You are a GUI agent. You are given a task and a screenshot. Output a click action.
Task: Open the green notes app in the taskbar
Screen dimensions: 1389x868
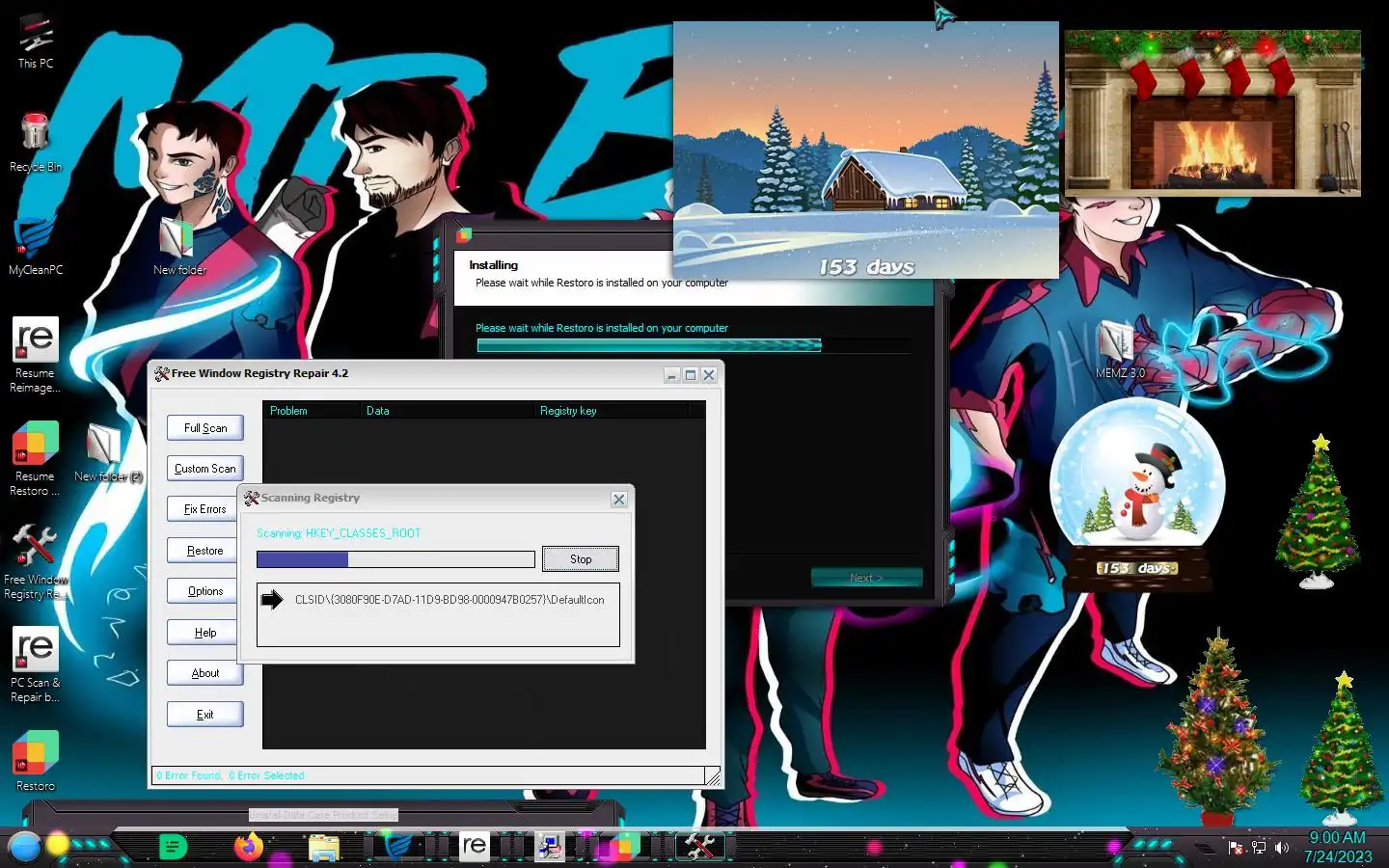pyautogui.click(x=173, y=847)
